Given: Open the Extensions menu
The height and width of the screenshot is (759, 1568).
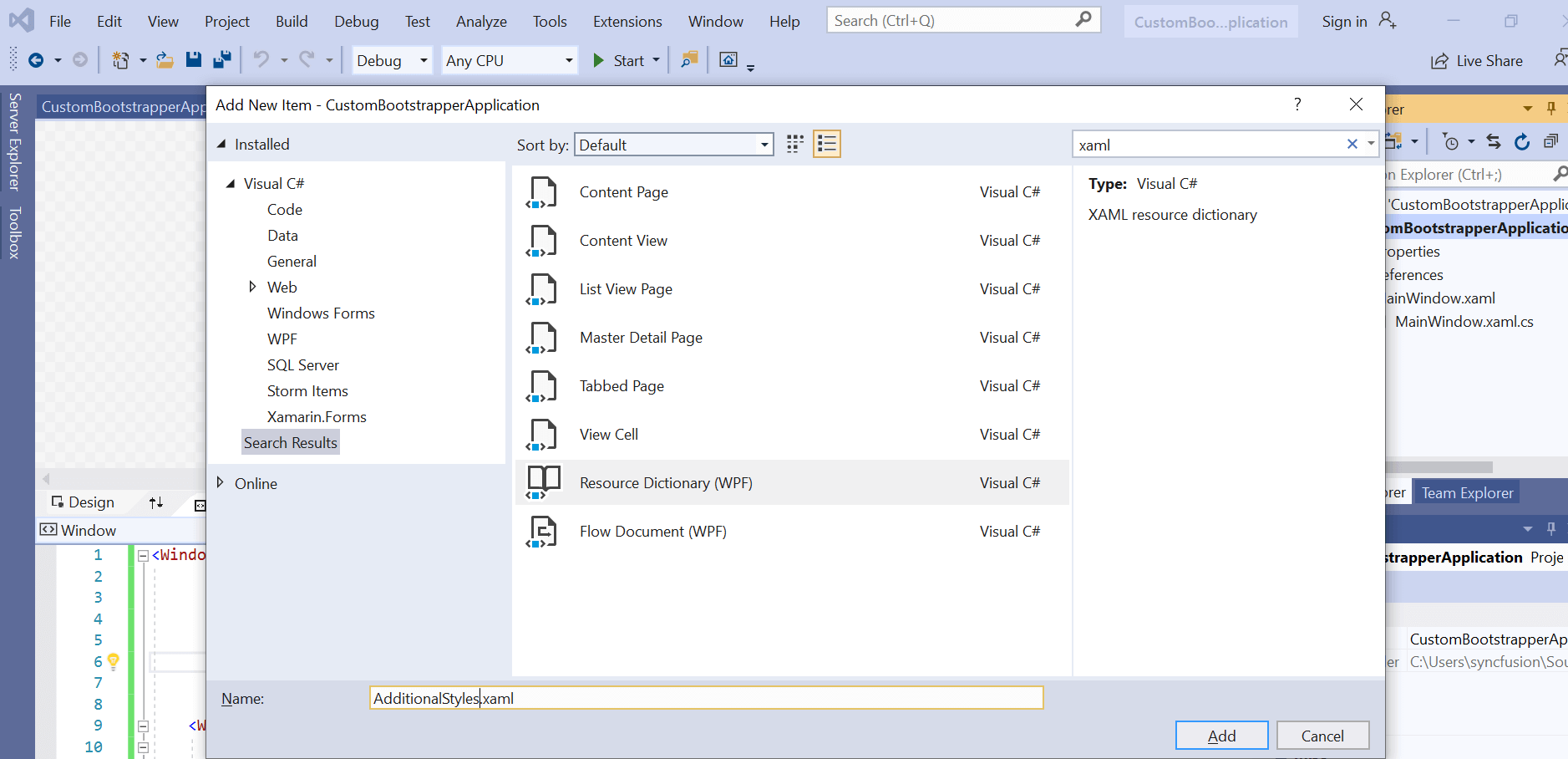Looking at the screenshot, I should [x=627, y=22].
